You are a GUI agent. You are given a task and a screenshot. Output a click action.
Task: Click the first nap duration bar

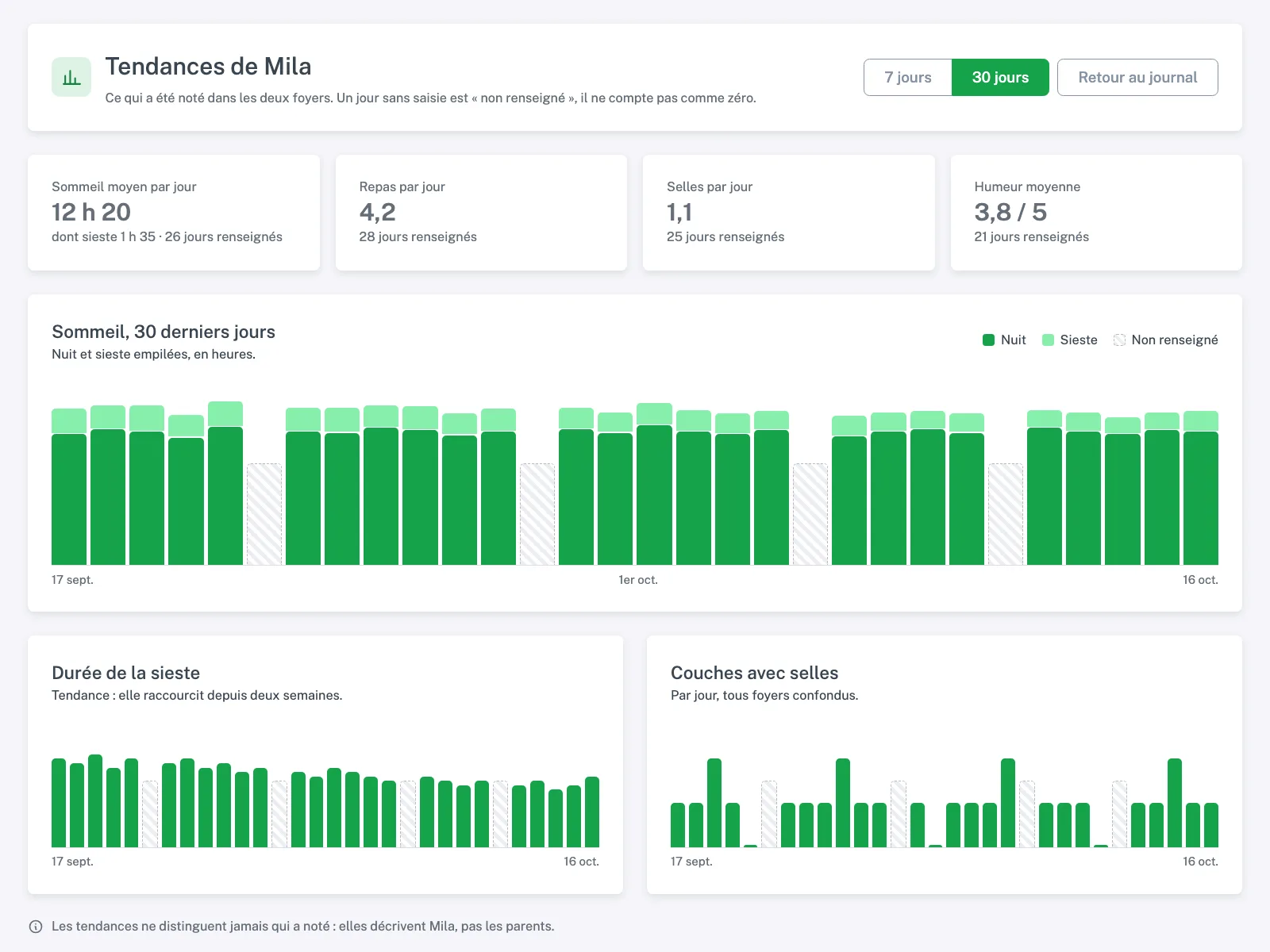tap(59, 803)
